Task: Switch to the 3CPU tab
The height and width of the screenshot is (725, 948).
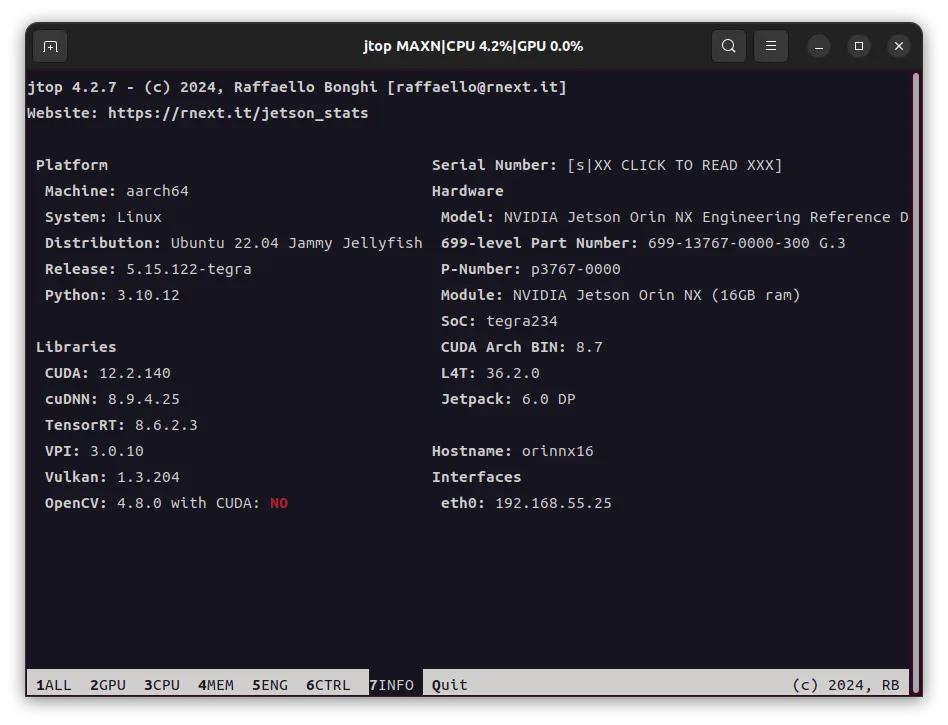Action: pyautogui.click(x=161, y=685)
